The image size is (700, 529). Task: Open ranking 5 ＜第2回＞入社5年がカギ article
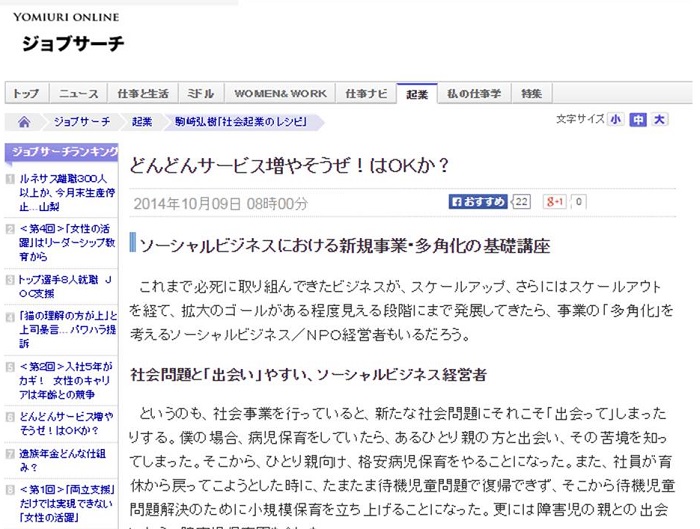point(65,380)
